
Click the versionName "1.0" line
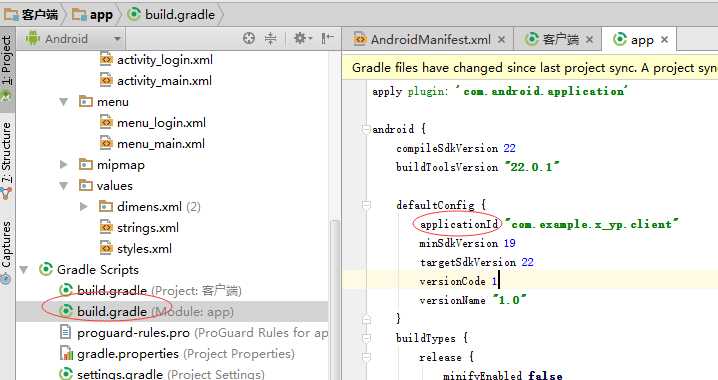coord(473,300)
